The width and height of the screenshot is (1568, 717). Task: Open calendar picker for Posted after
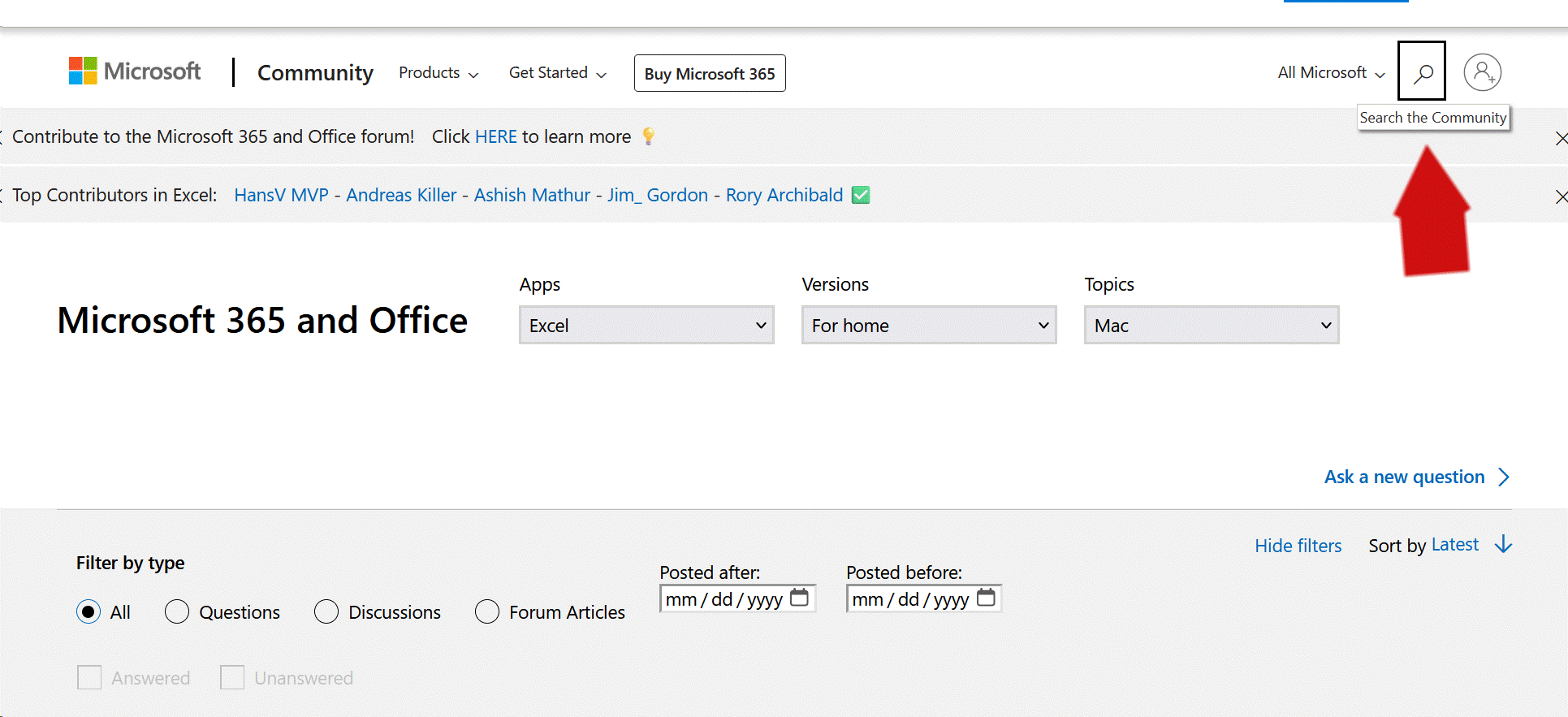coord(799,598)
